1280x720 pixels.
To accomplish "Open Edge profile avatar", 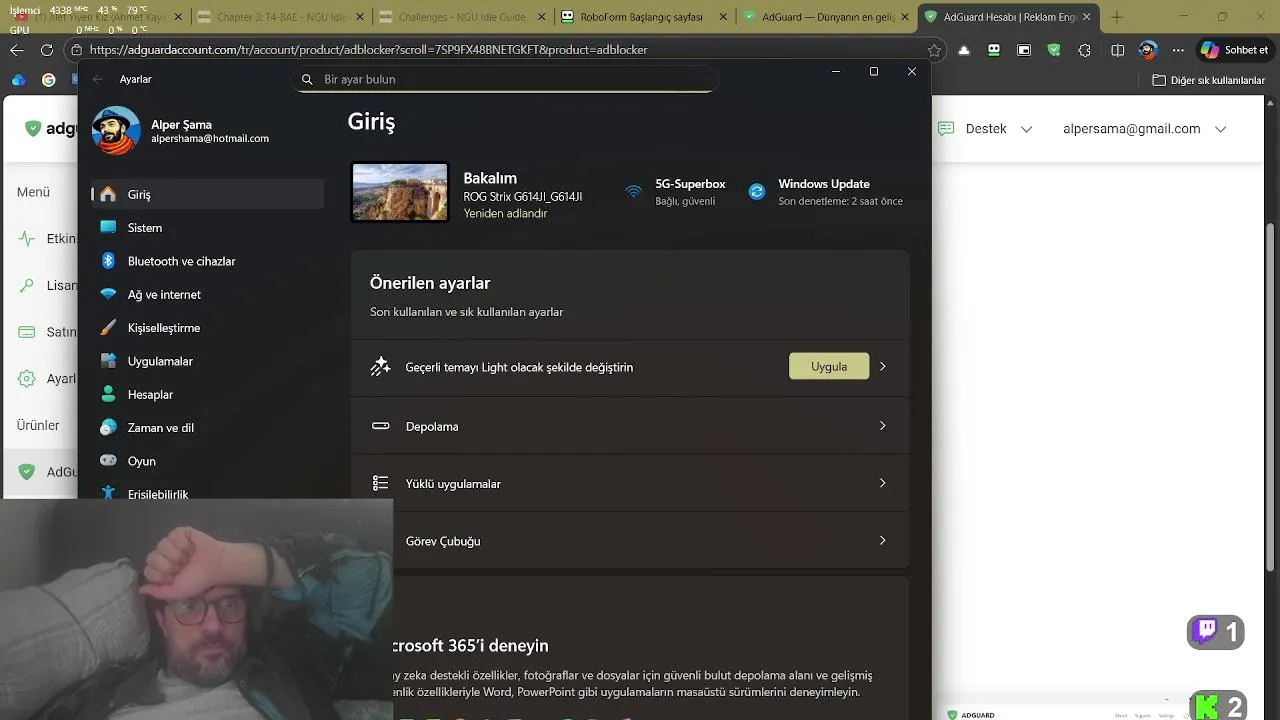I will (1148, 50).
